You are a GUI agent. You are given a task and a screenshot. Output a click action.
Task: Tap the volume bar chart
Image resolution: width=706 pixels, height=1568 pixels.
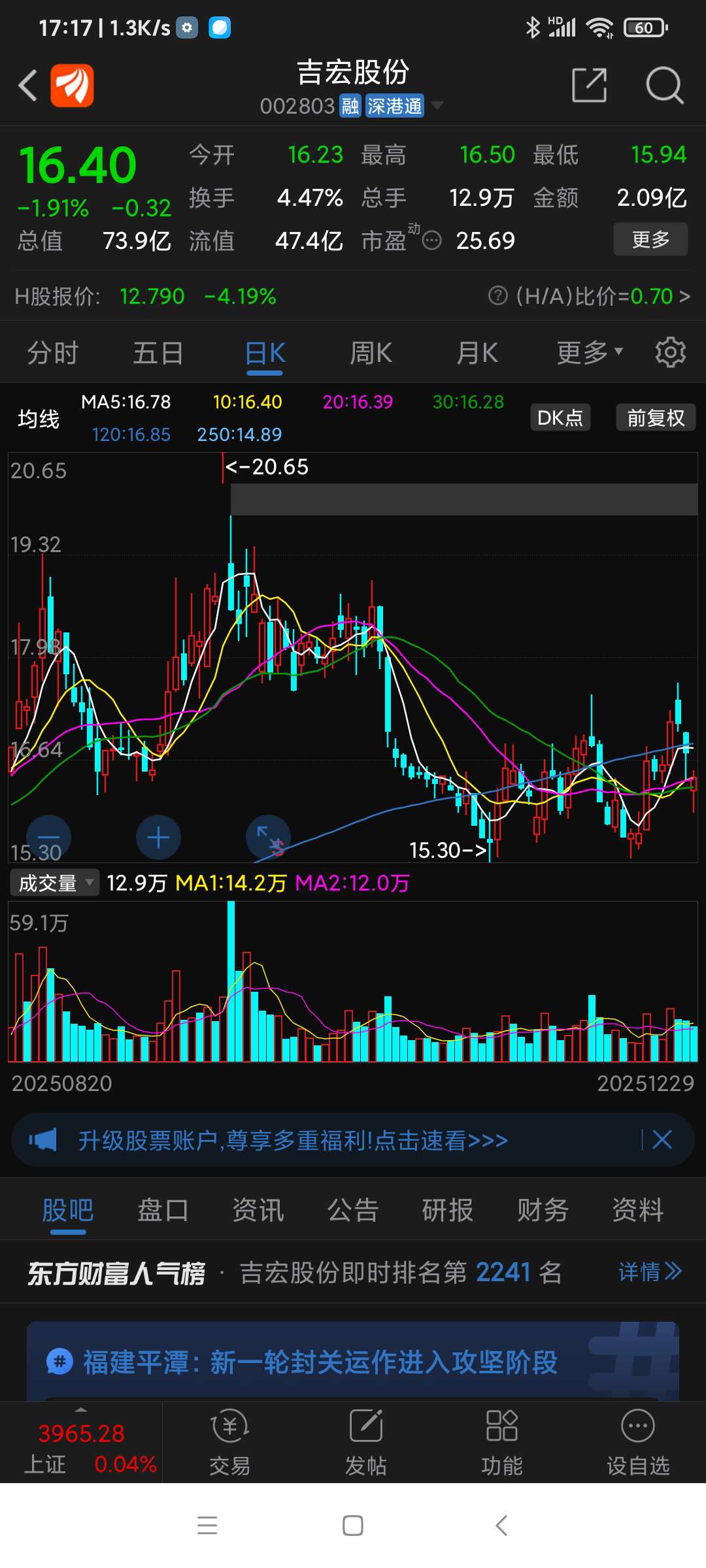353,982
